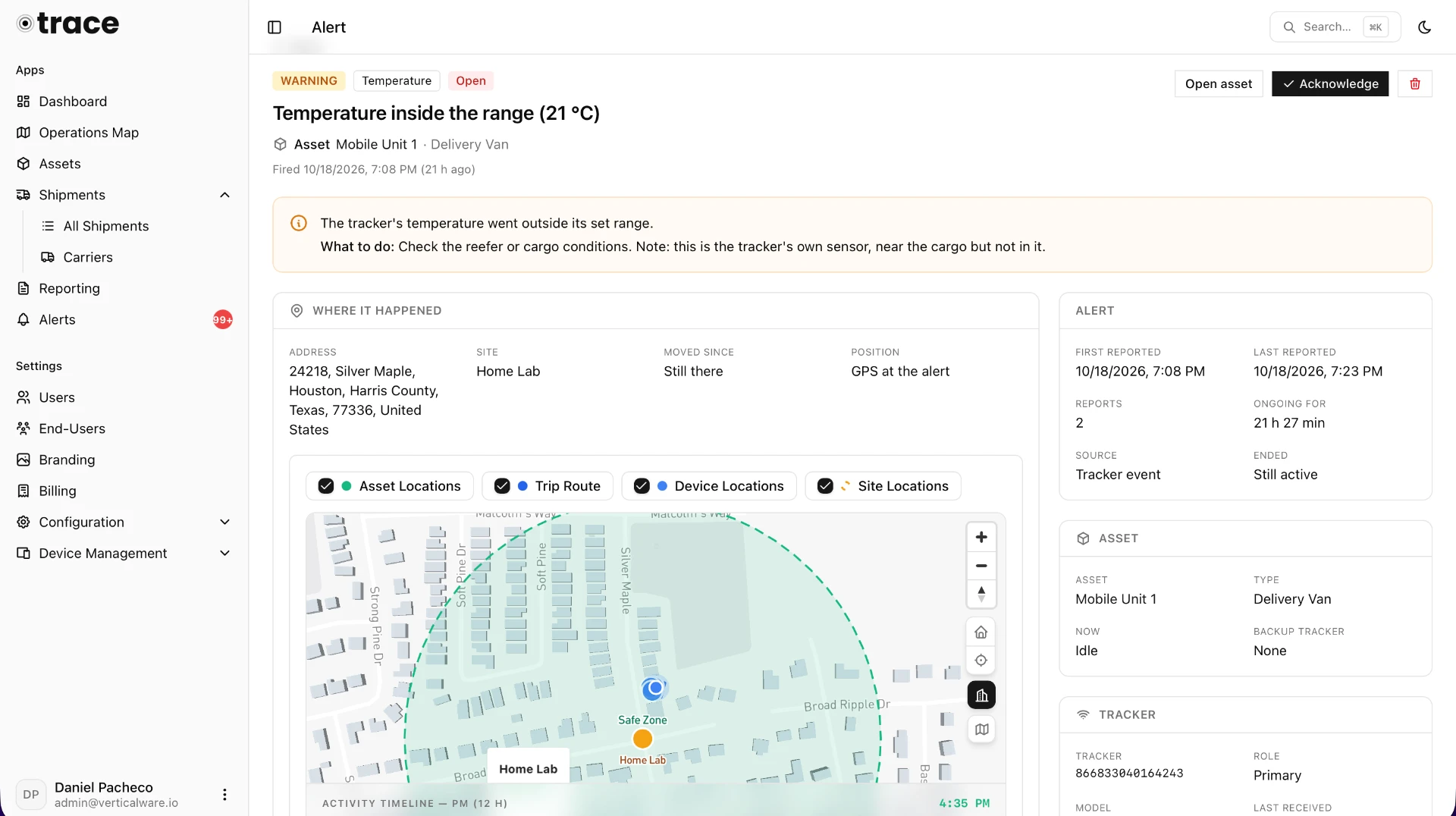Viewport: 1456px width, 816px height.
Task: Open Alerts with 99+ badge
Action: pos(124,319)
